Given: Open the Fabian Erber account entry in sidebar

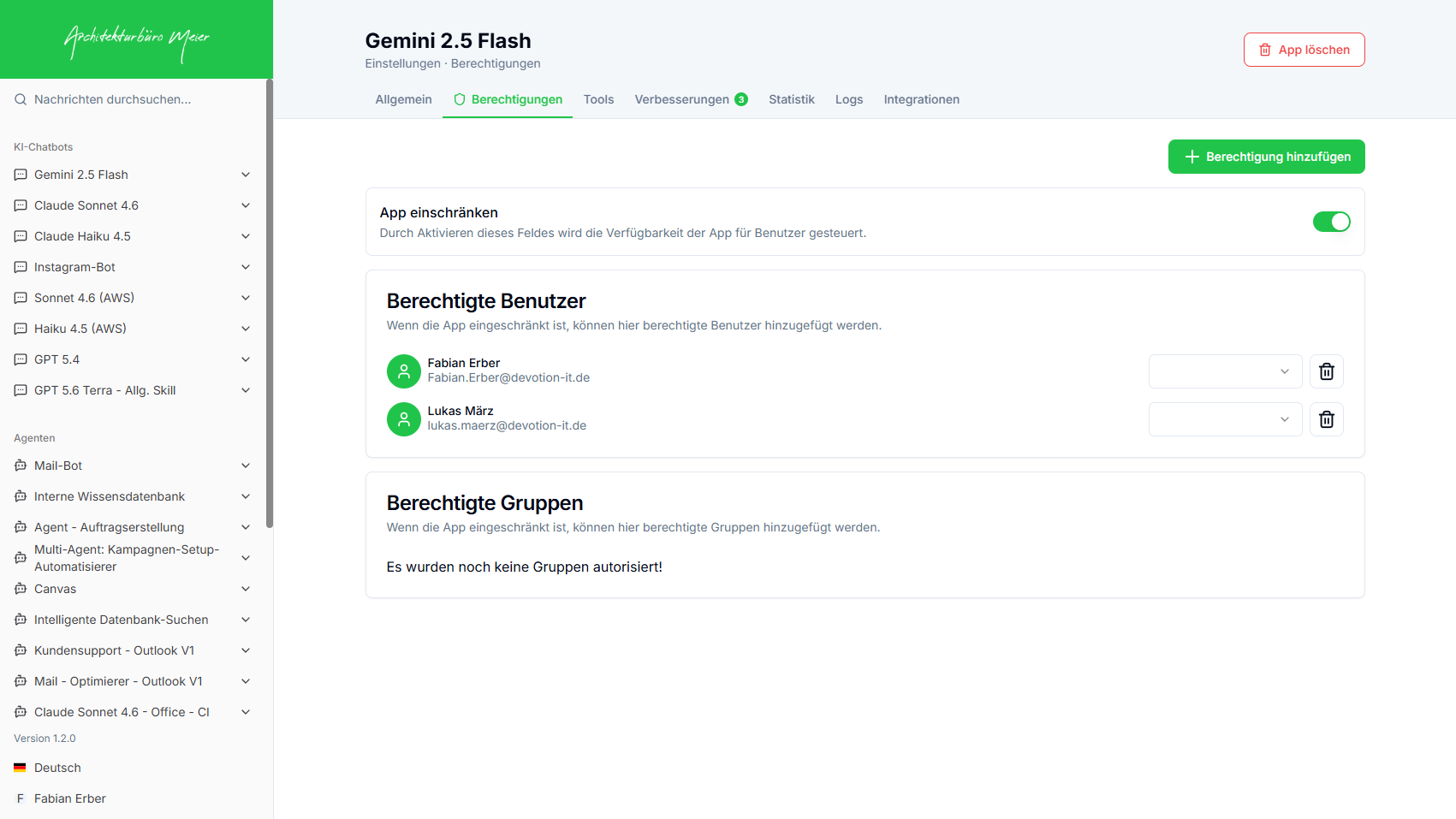Looking at the screenshot, I should (70, 798).
